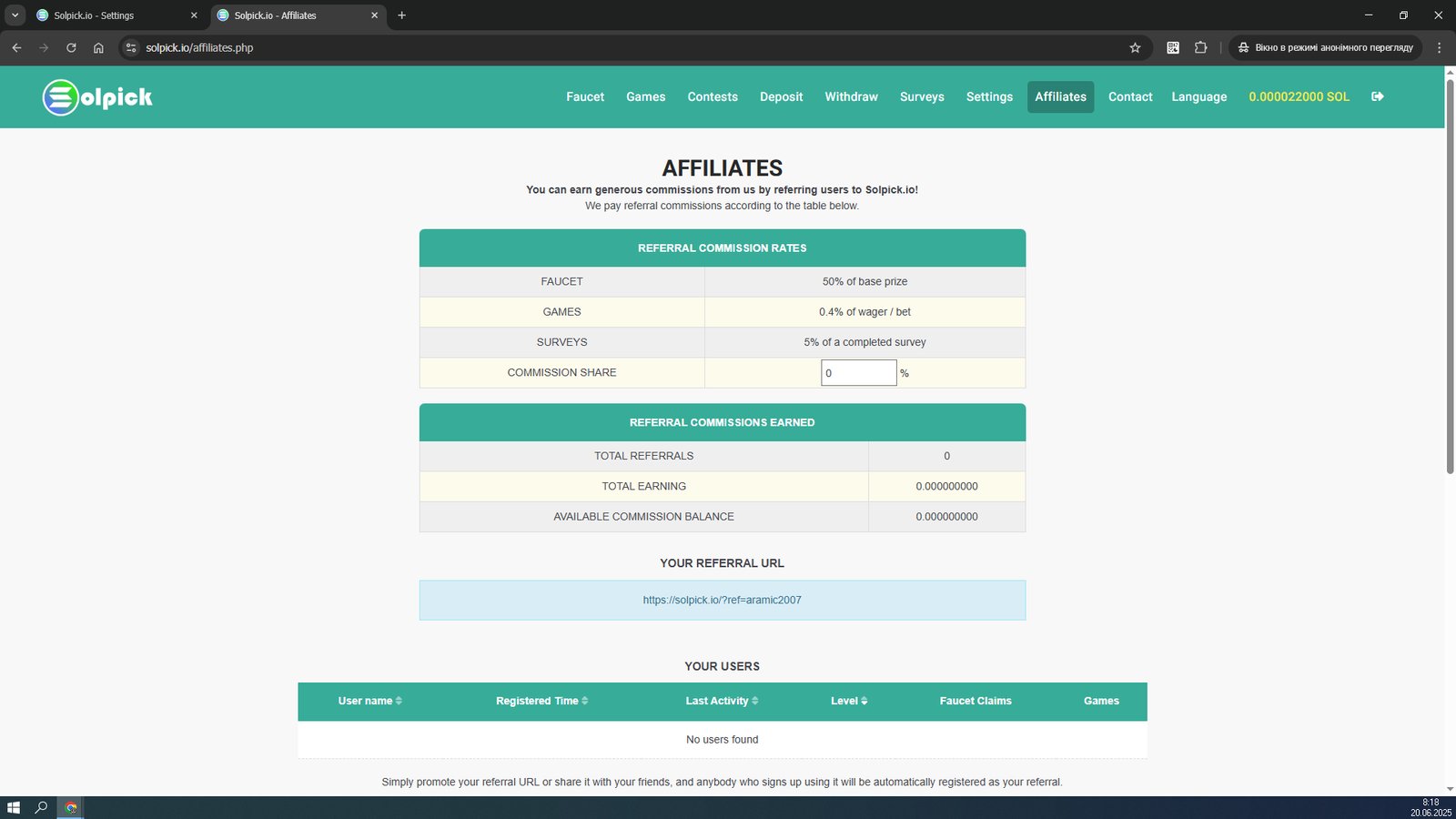Click the Faucet Claims column header
Image resolution: width=1456 pixels, height=819 pixels.
[976, 701]
